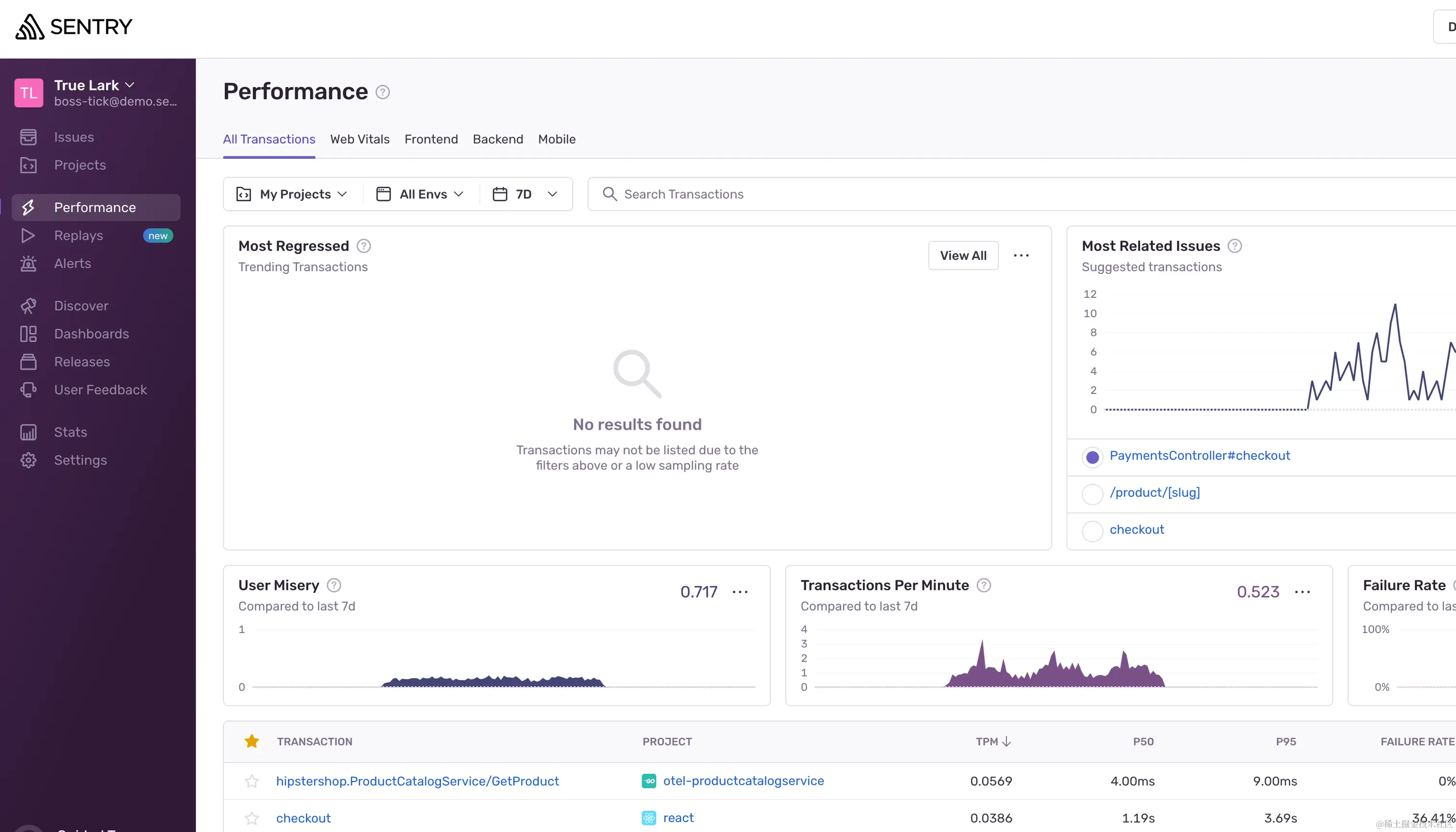Open the otel-productcatalogservice project link
1456x832 pixels.
(x=743, y=781)
